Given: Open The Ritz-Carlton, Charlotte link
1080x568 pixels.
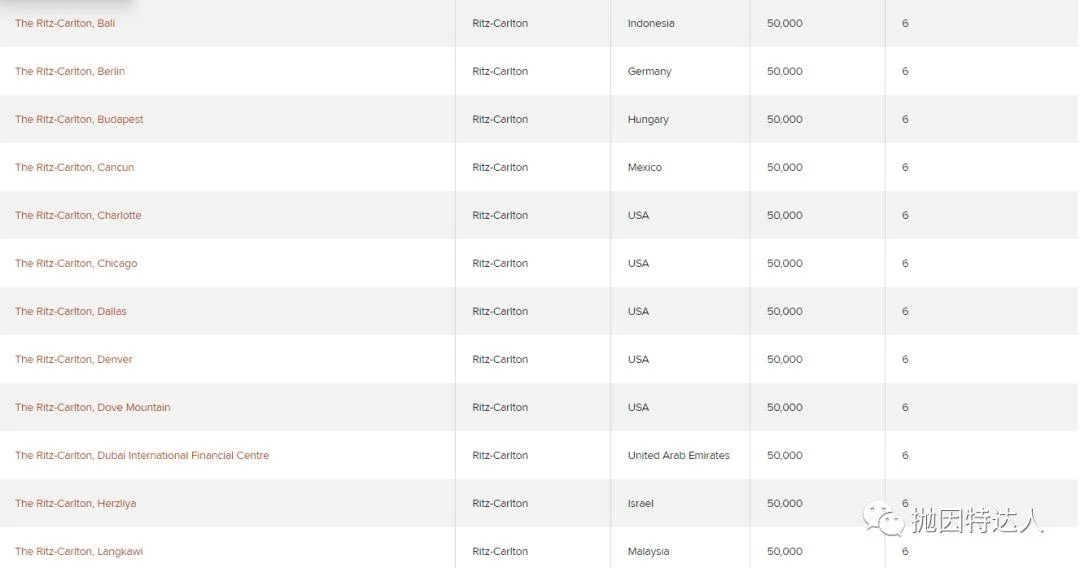Looking at the screenshot, I should click(79, 215).
